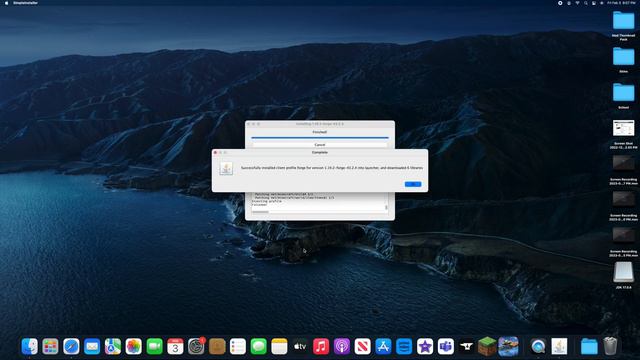Launch iMovie from the dock
Image resolution: width=640 pixels, height=360 pixels.
click(425, 347)
